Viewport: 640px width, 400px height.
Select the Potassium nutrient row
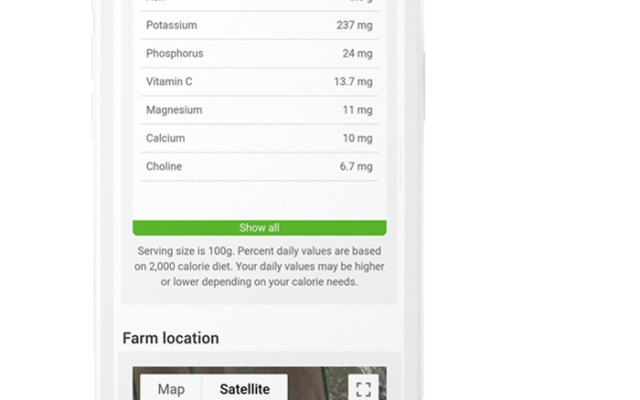tap(259, 25)
